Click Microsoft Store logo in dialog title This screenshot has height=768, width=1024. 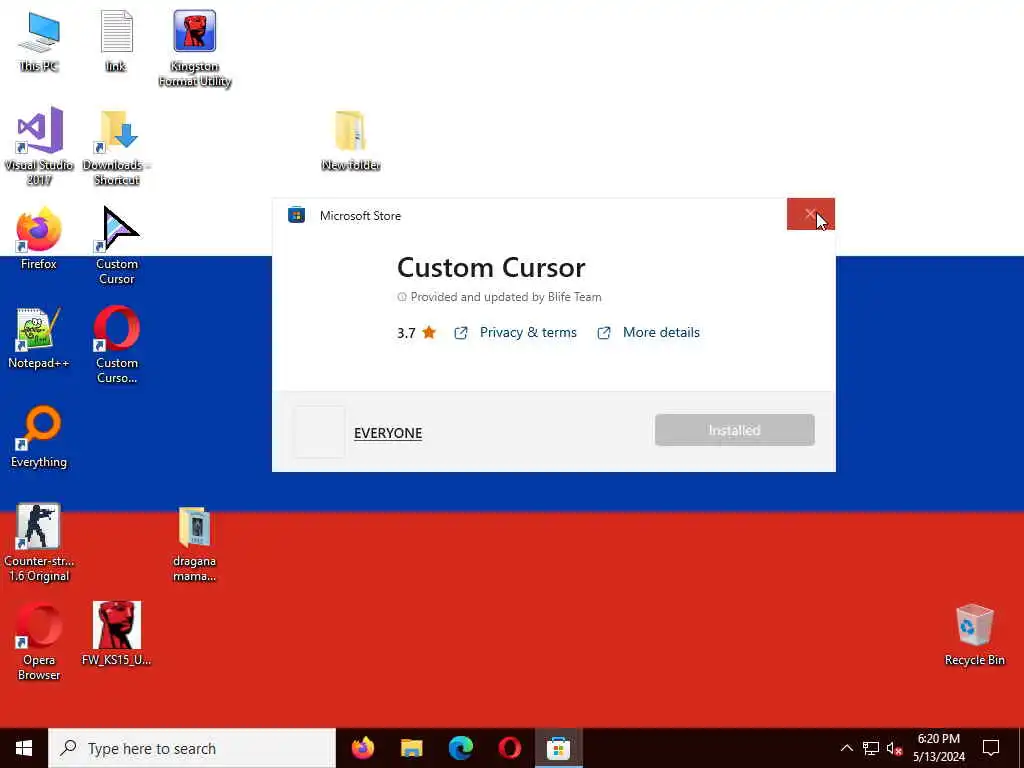296,215
